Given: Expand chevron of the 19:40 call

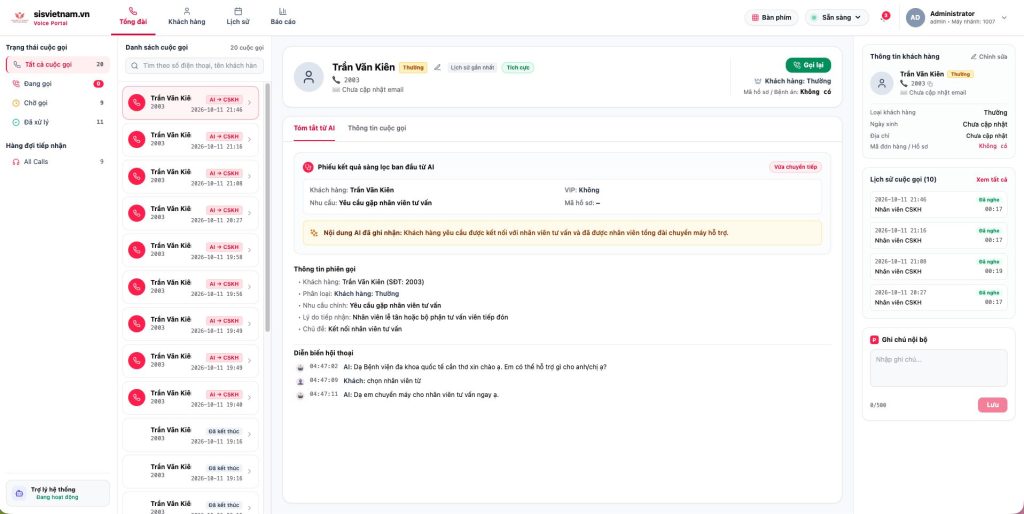Looking at the screenshot, I should [249, 398].
